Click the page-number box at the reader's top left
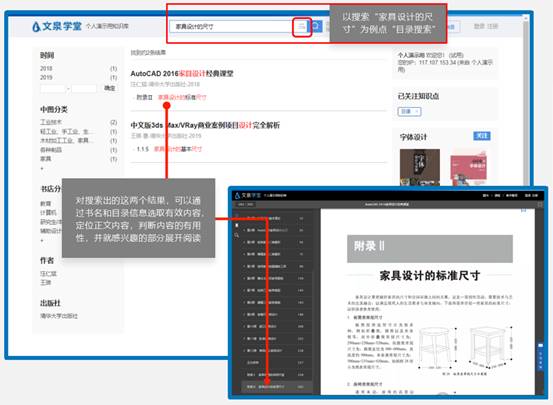 tap(245, 204)
